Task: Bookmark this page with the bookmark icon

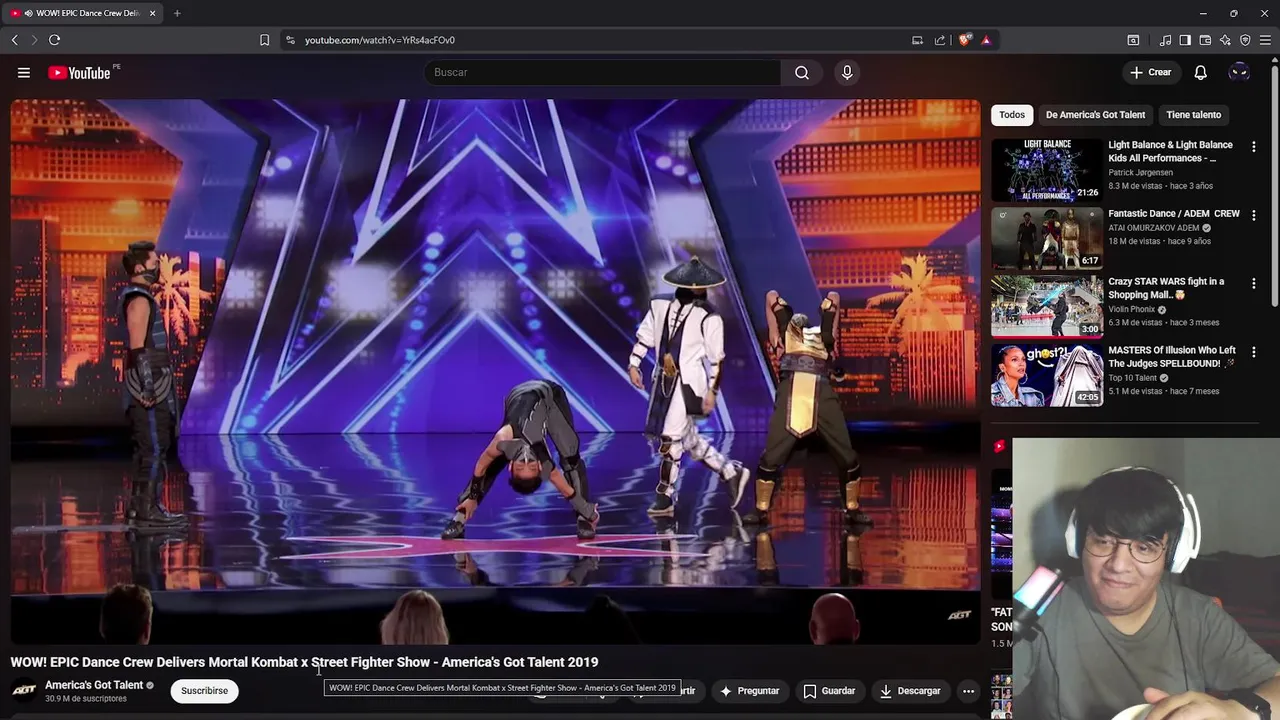Action: pyautogui.click(x=264, y=40)
